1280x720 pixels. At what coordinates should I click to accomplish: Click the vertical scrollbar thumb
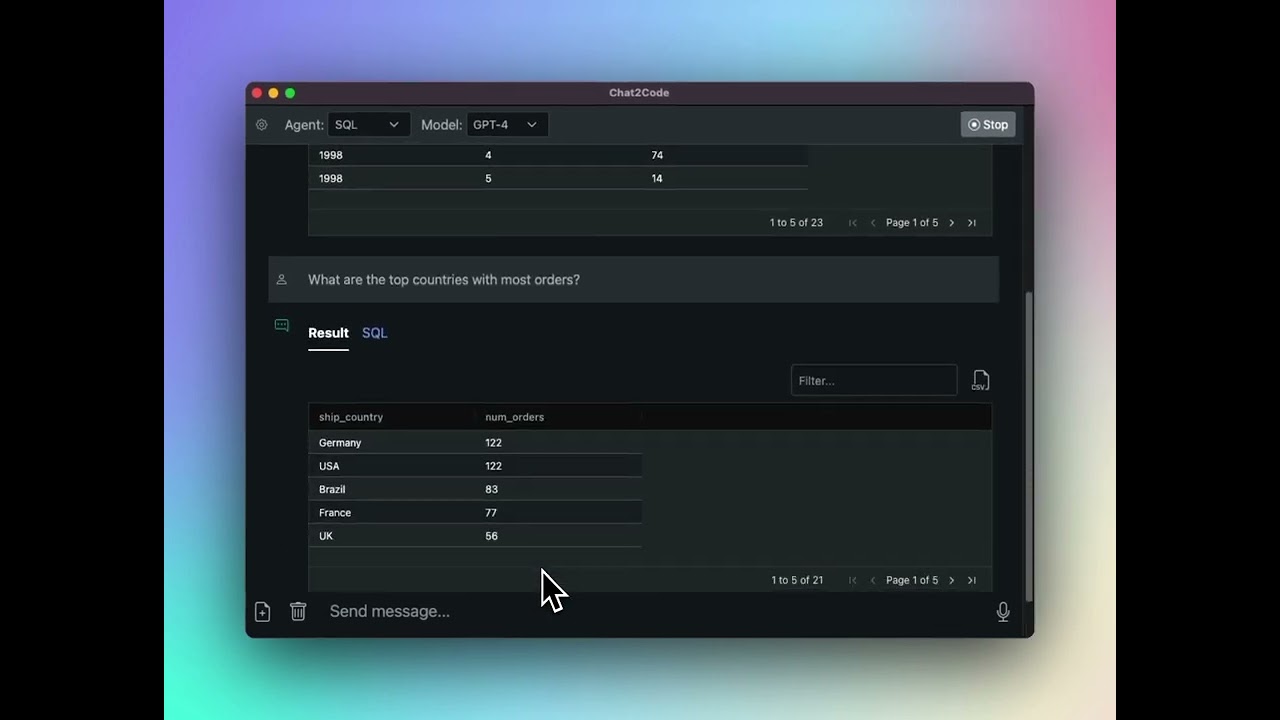coord(1029,446)
